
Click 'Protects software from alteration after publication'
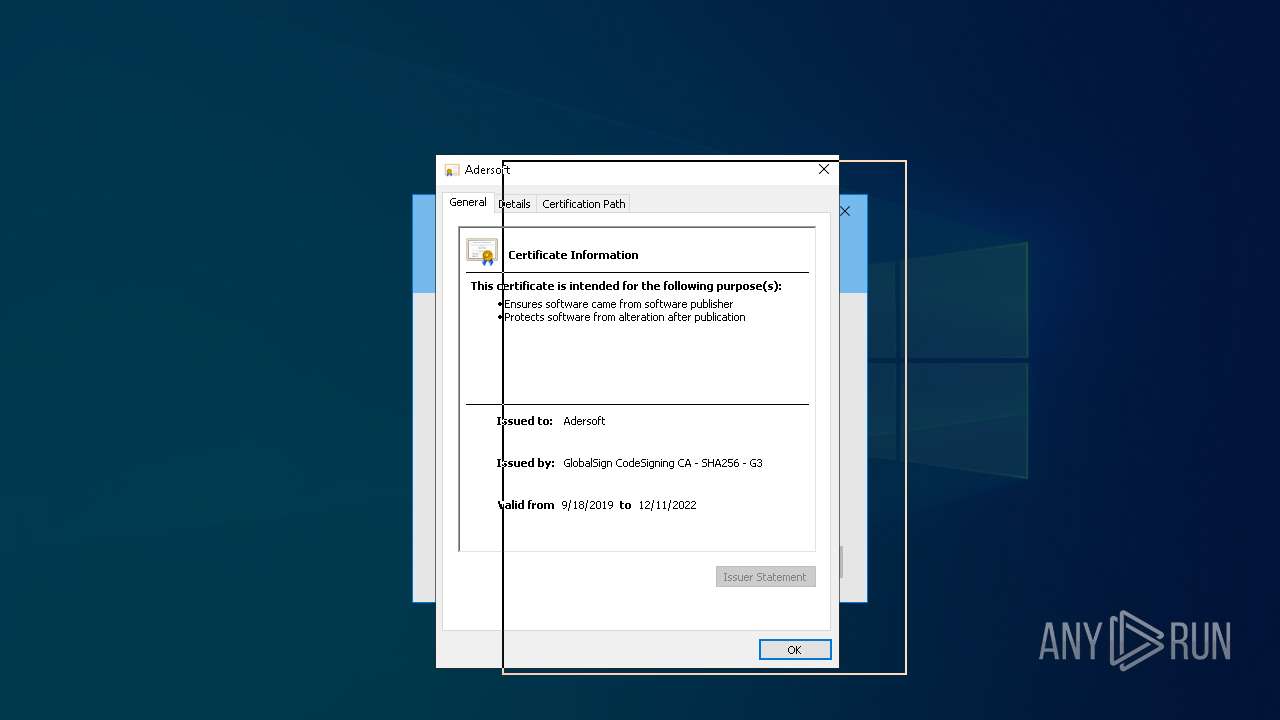[625, 317]
